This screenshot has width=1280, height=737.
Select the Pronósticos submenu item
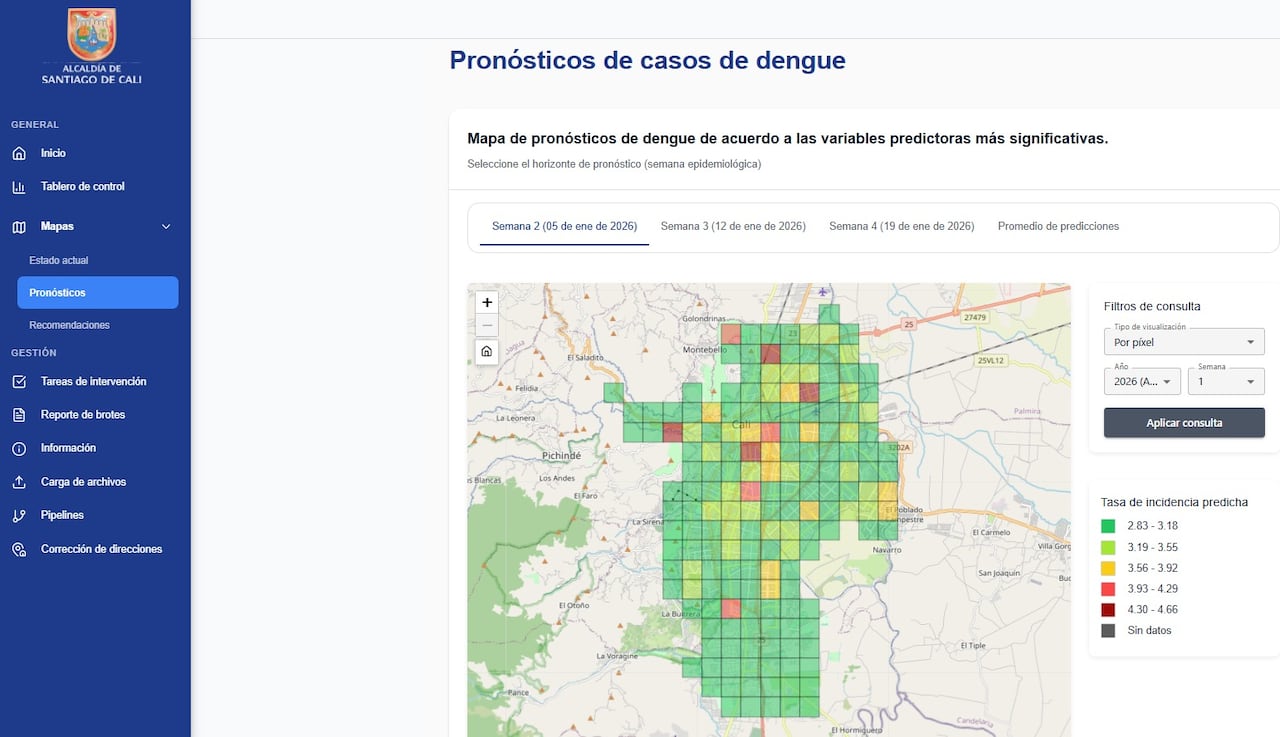(98, 293)
